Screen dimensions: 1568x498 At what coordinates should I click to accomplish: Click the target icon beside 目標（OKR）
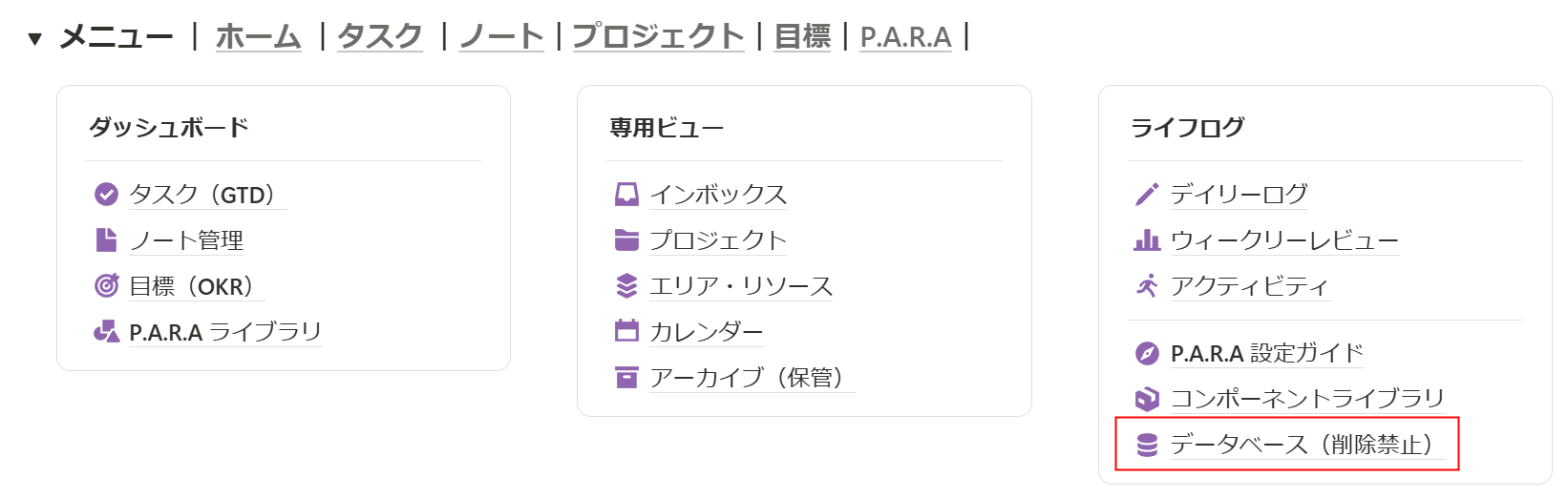pyautogui.click(x=106, y=285)
